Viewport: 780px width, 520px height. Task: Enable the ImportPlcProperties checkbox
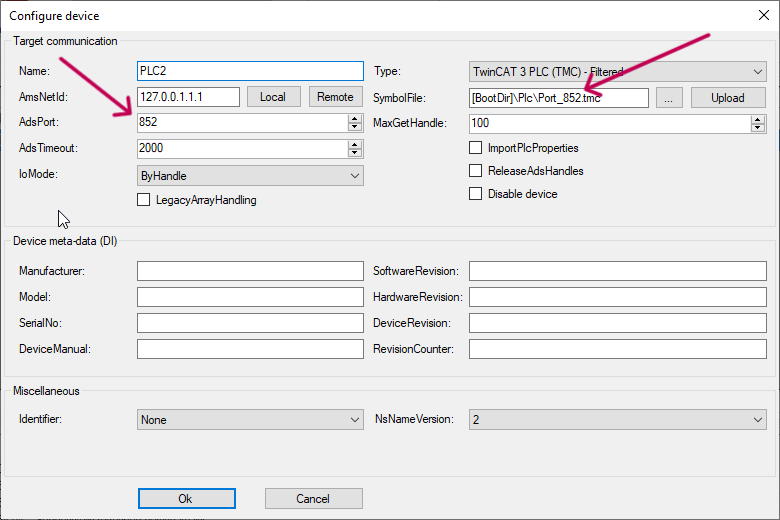coord(476,148)
